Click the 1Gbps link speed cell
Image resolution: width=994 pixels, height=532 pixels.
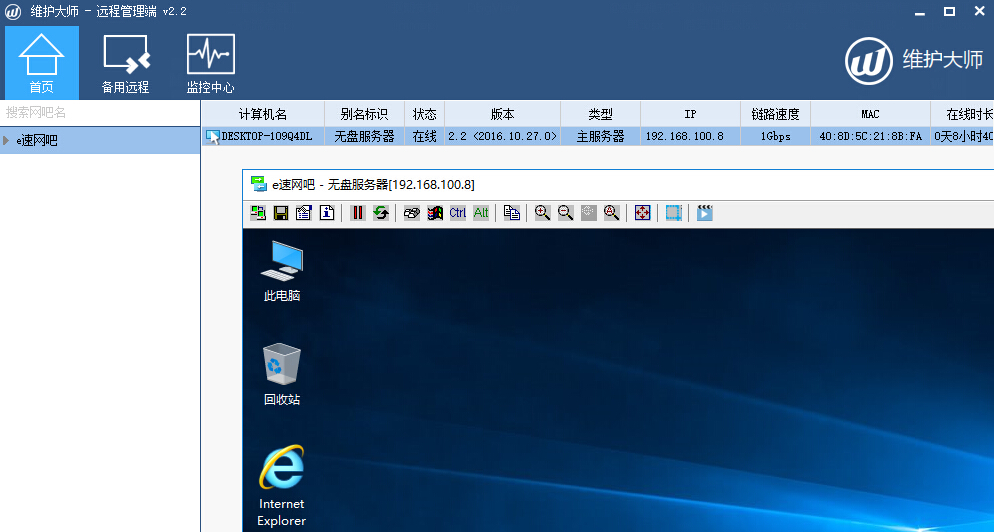(x=775, y=136)
